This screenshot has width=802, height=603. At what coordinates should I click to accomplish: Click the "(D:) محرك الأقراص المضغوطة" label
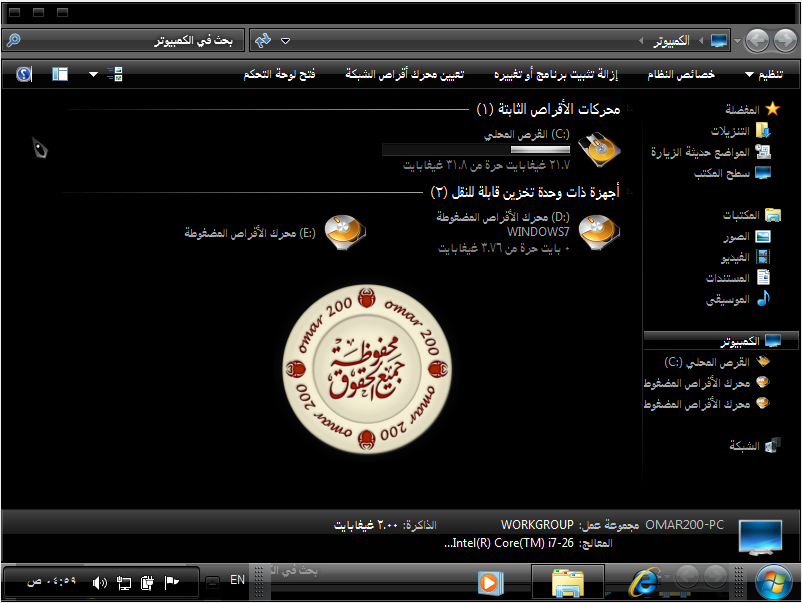[503, 217]
